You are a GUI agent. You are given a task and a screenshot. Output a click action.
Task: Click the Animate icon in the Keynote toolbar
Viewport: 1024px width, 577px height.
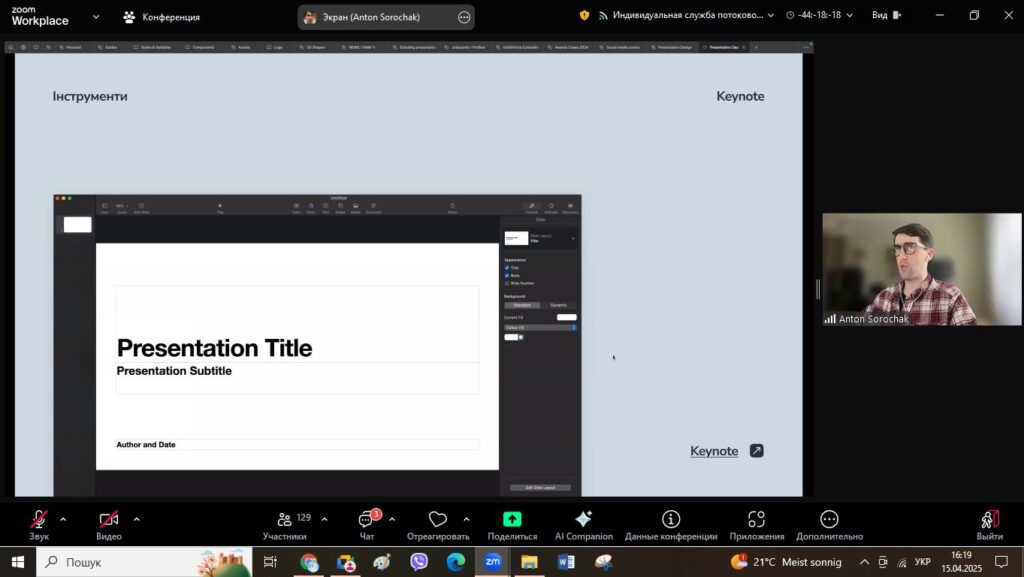[551, 208]
